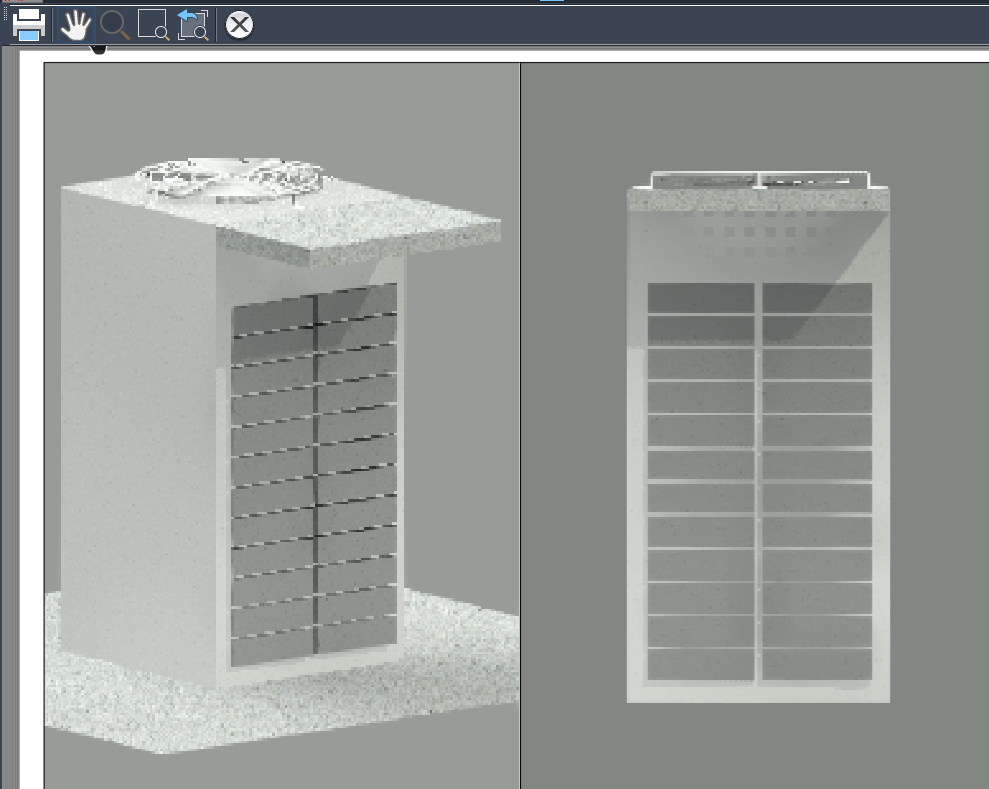
Task: Select the Plot tool to print the drawing
Action: [28, 26]
